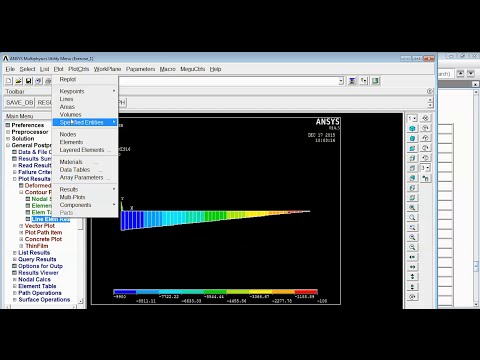Choose Specified Entities in Plot menu

tap(85, 122)
